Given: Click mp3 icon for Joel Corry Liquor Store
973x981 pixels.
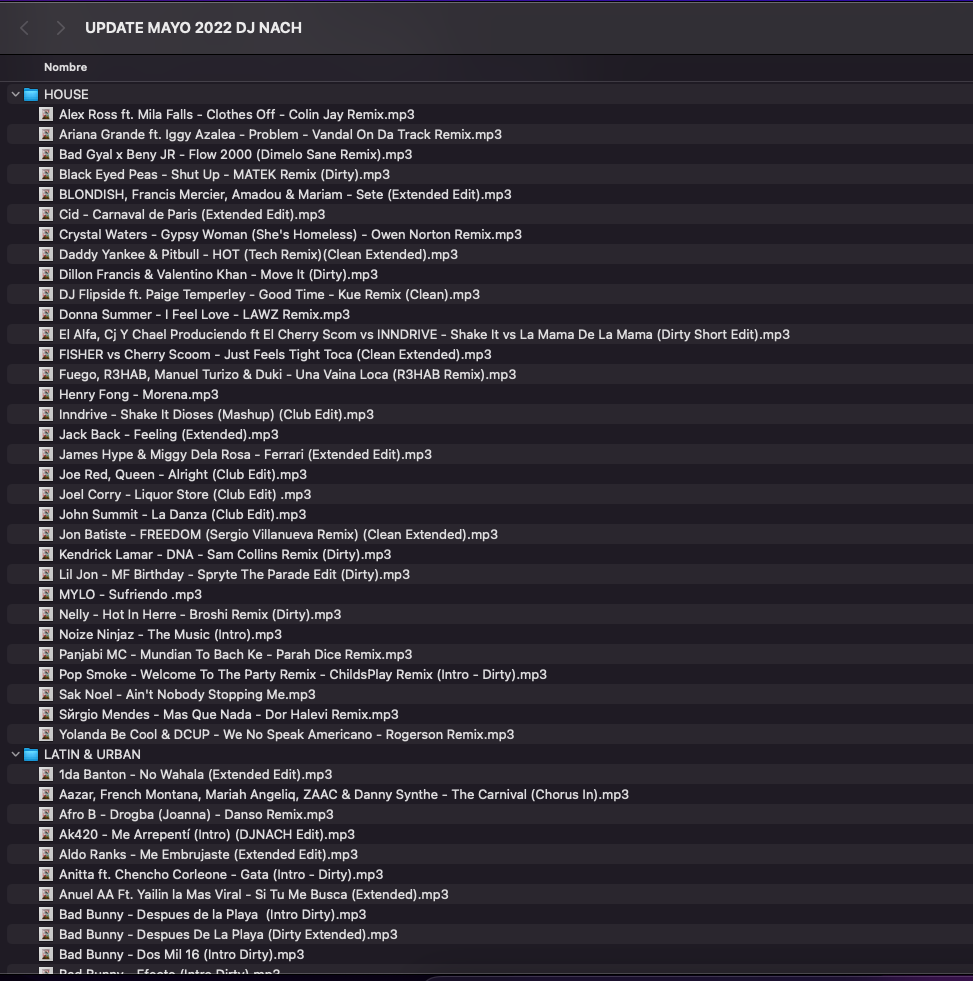Looking at the screenshot, I should tap(46, 495).
